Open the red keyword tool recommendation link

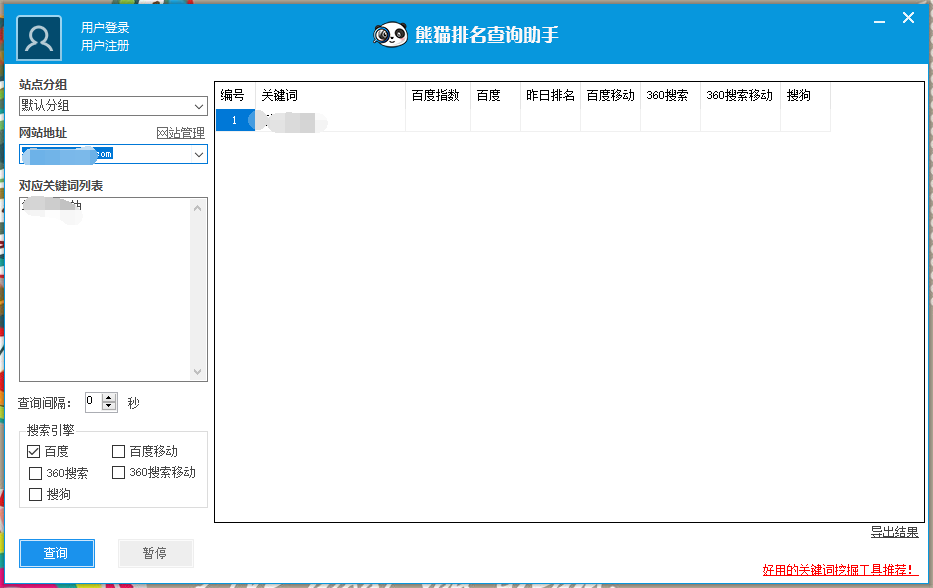(x=840, y=570)
